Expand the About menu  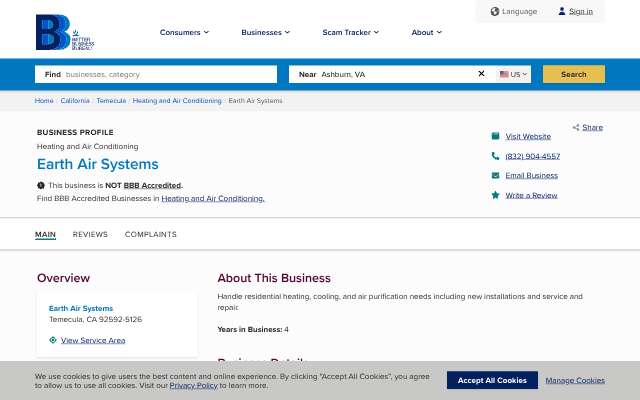click(427, 32)
